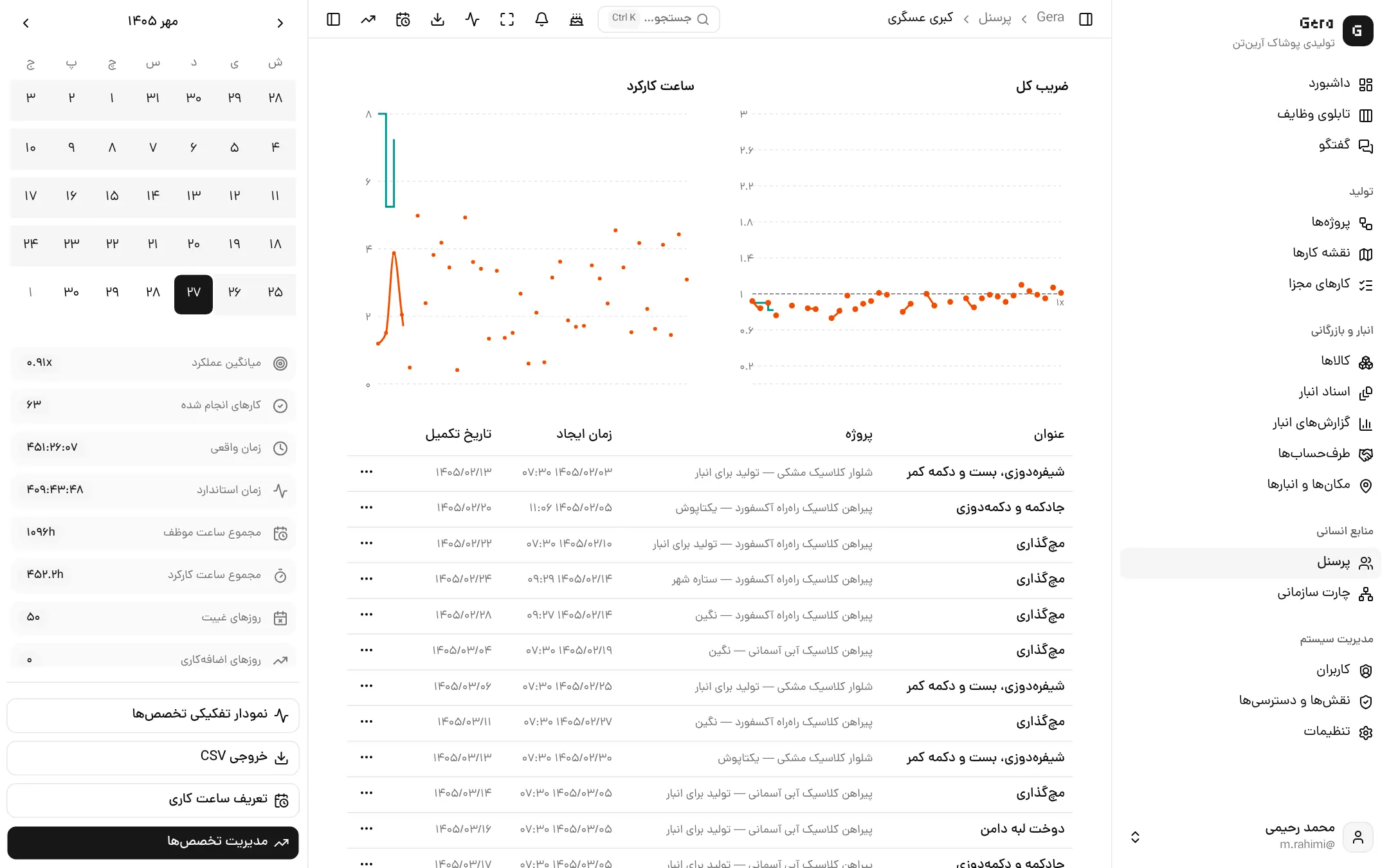Click the تاریخ تکمیل column header
Viewport: 1389px width, 868px height.
(x=458, y=435)
